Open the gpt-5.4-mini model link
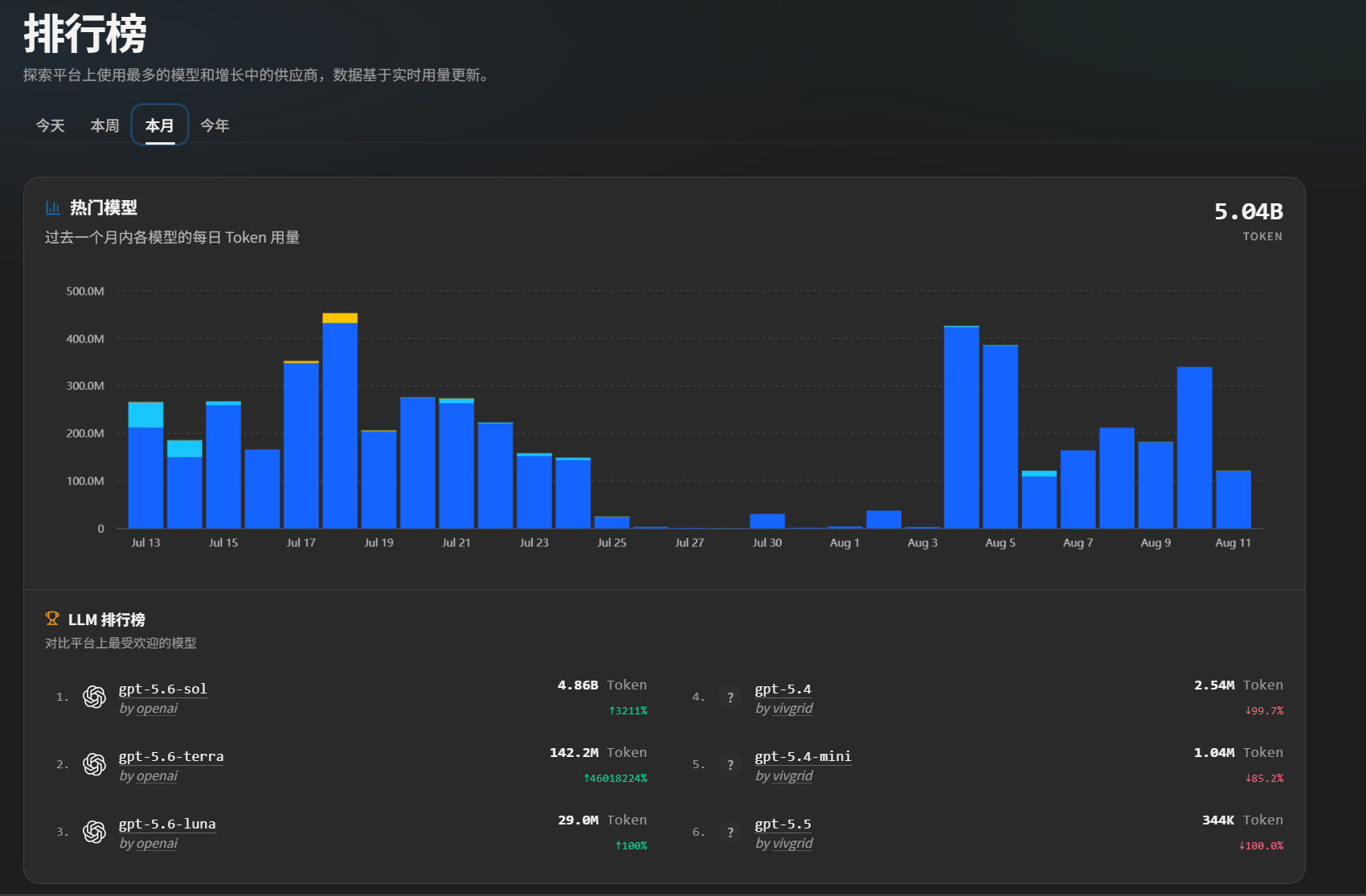This screenshot has width=1366, height=896. [x=804, y=756]
